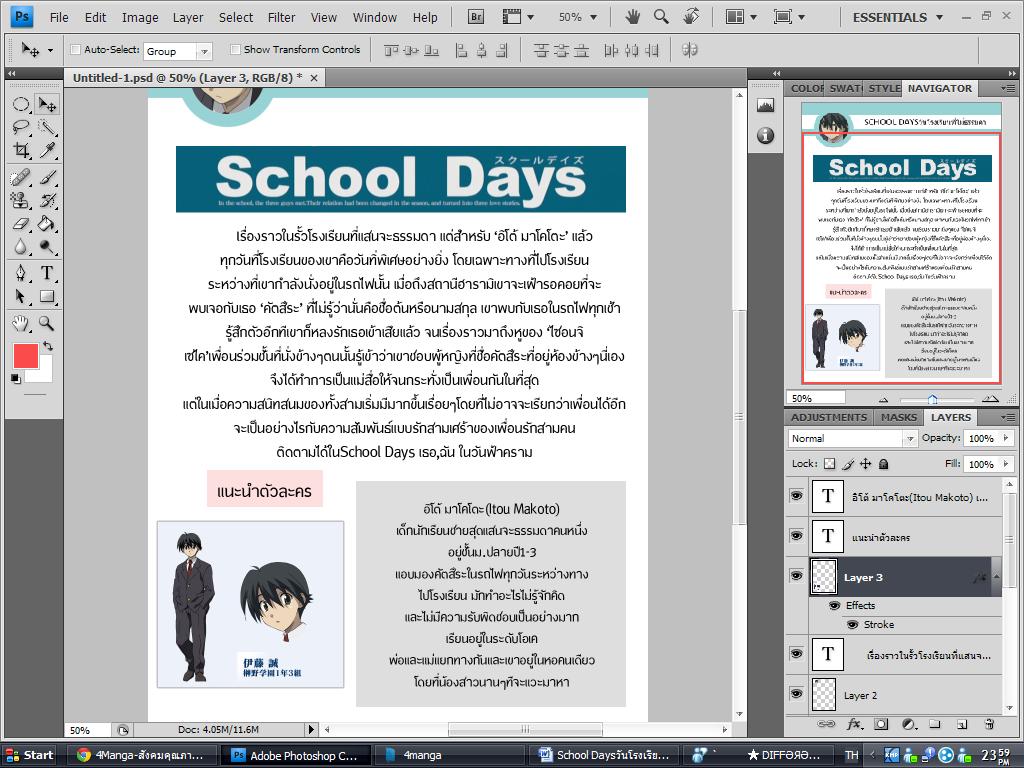Launch Adobe Bridge
Screen dimensions: 1024x768
pos(476,17)
